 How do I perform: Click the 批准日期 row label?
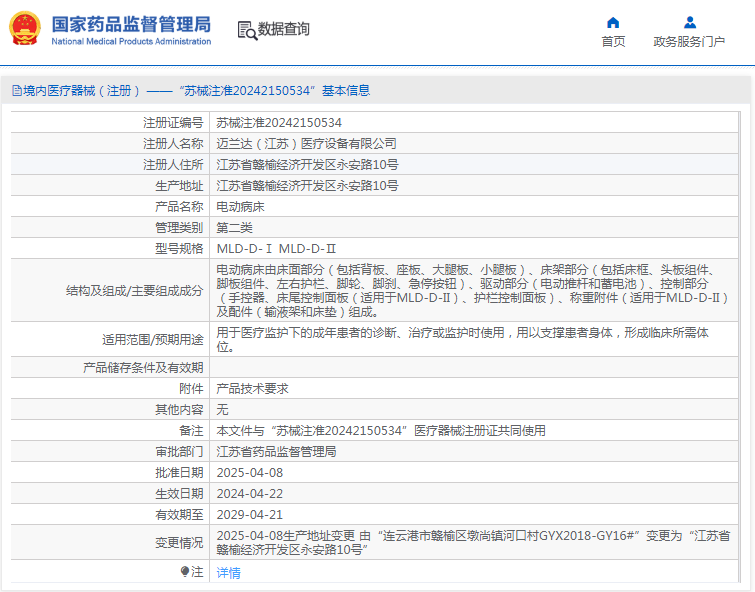179,473
